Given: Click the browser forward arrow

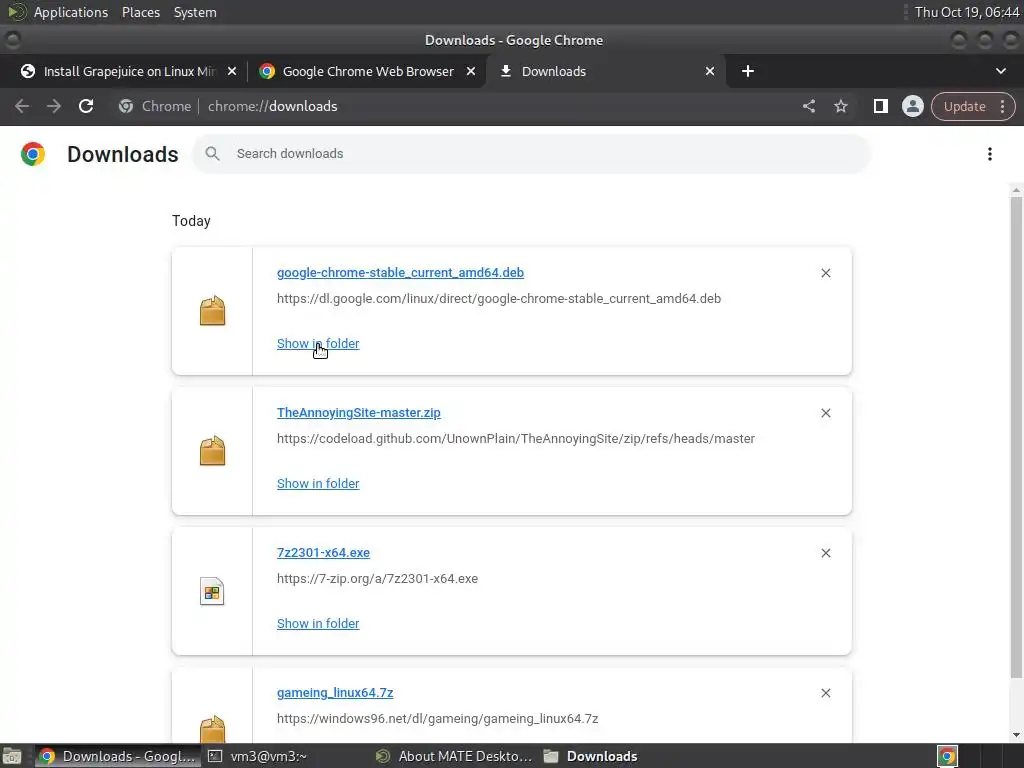Looking at the screenshot, I should pyautogui.click(x=54, y=106).
